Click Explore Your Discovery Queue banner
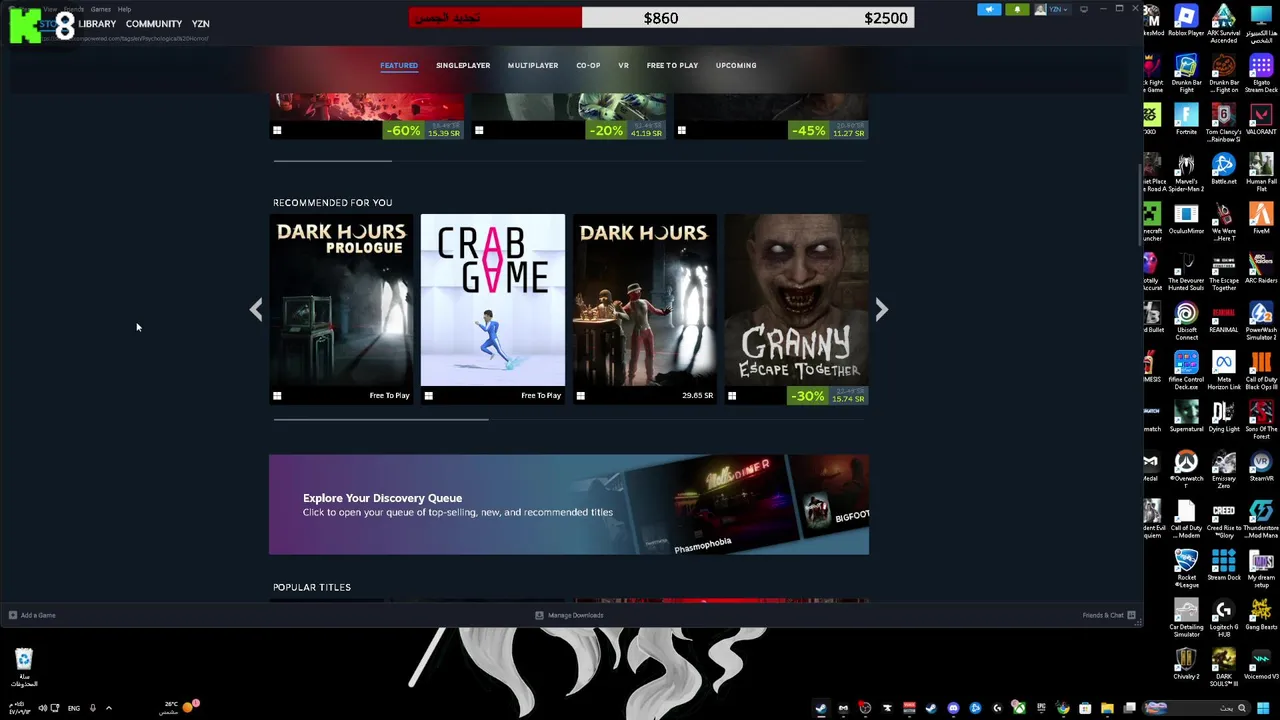Viewport: 1280px width, 720px height. coord(569,505)
